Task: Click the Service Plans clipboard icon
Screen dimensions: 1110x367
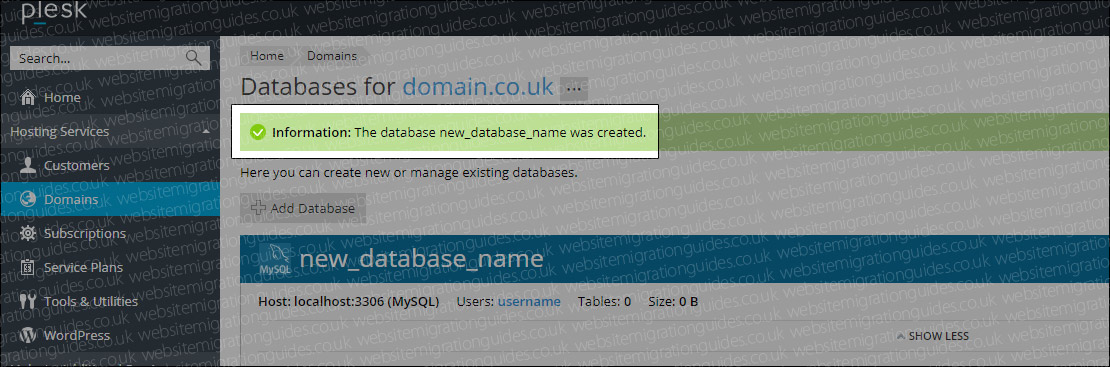Action: pyautogui.click(x=28, y=267)
